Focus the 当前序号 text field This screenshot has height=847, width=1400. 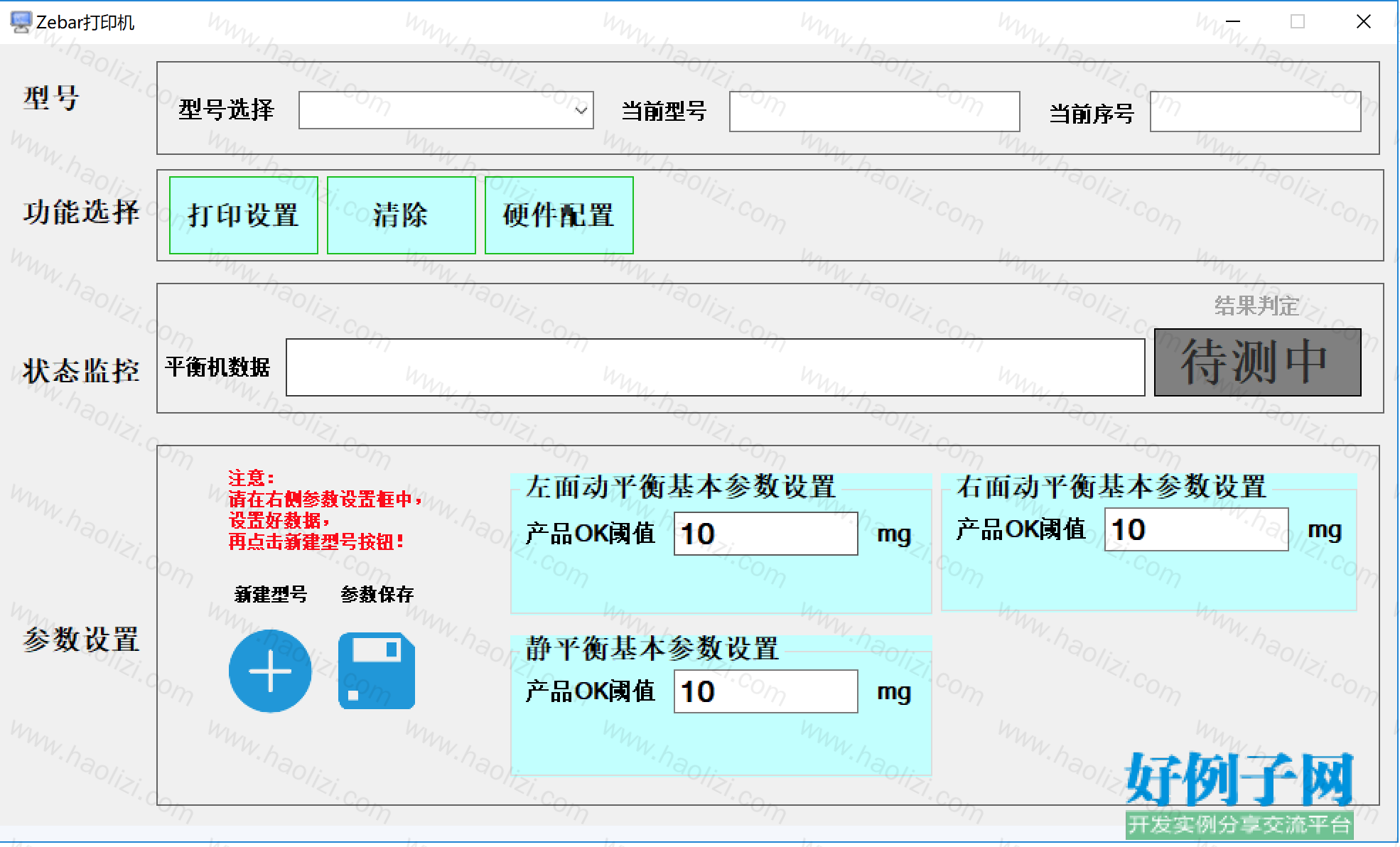click(x=1255, y=112)
